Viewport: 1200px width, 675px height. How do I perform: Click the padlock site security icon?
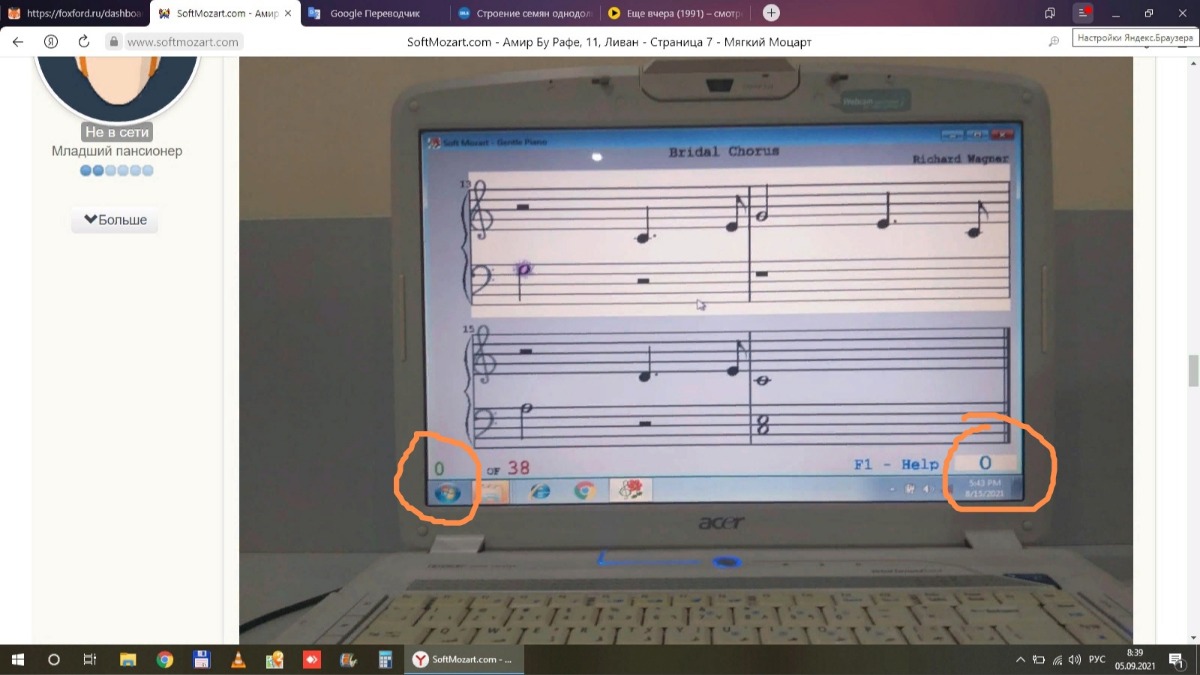pyautogui.click(x=114, y=42)
